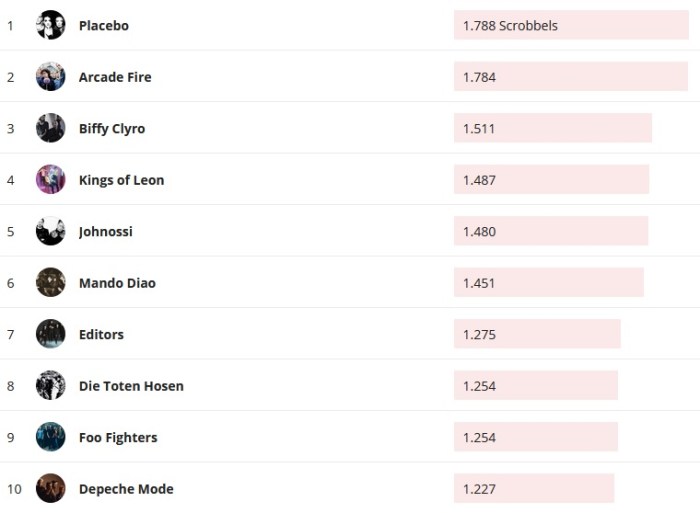Click the Mando Diao 1.451 bar
The height and width of the screenshot is (513, 700).
(548, 283)
